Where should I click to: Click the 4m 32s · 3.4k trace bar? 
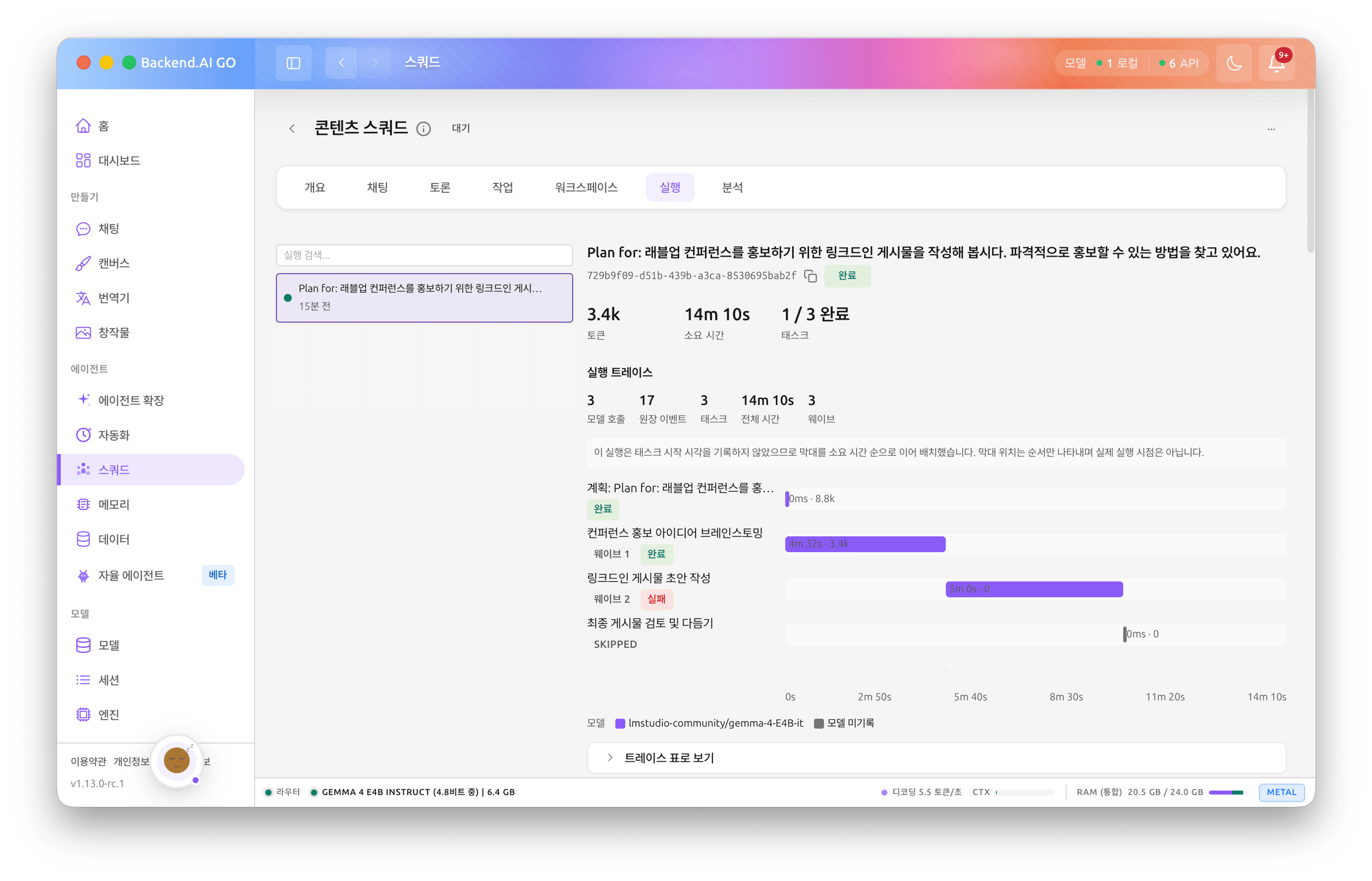865,544
